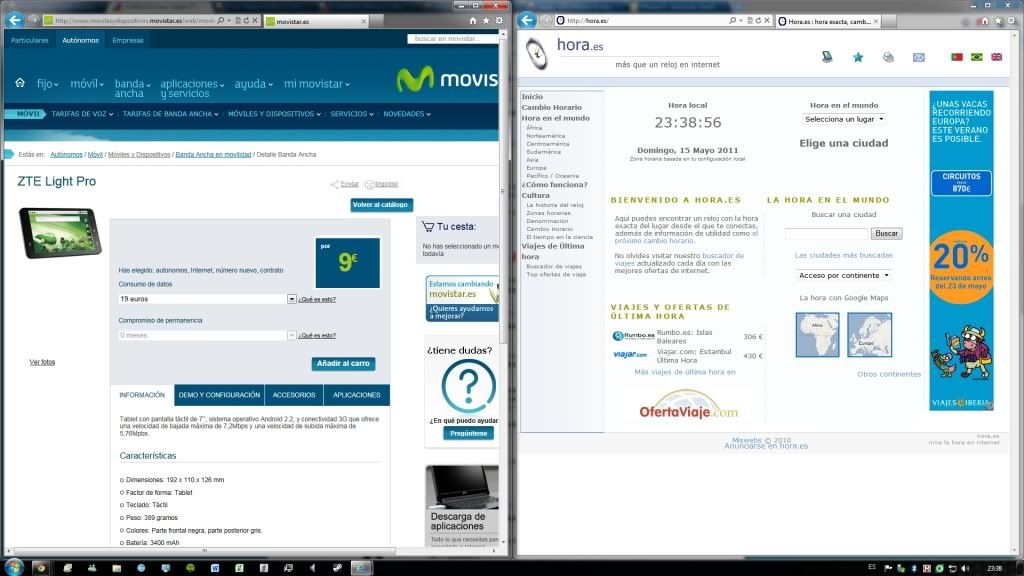Open the volume control in the system tray

pyautogui.click(x=965, y=568)
